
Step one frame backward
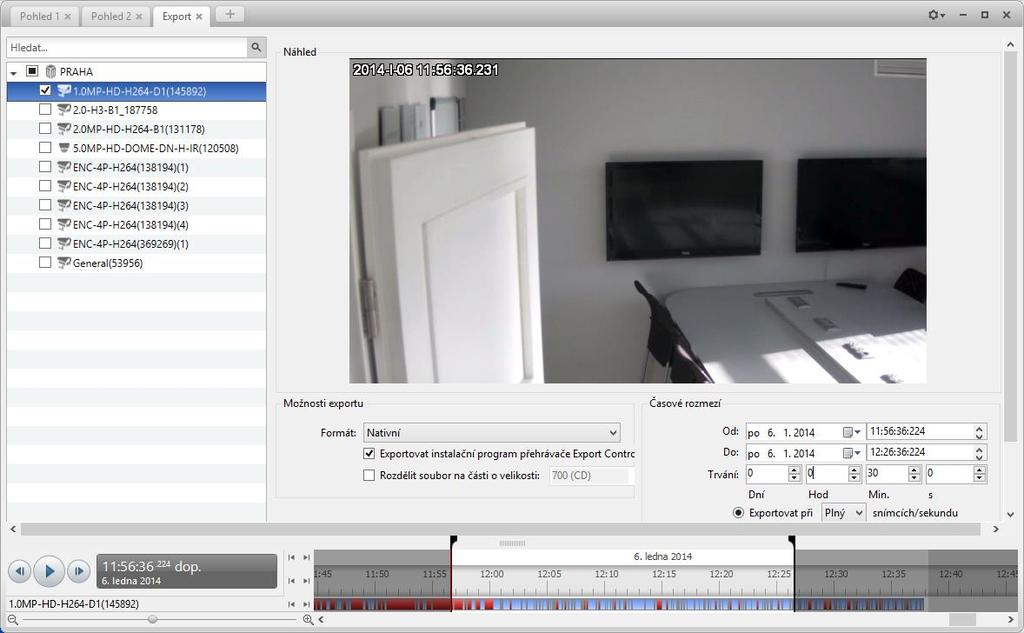(x=19, y=572)
